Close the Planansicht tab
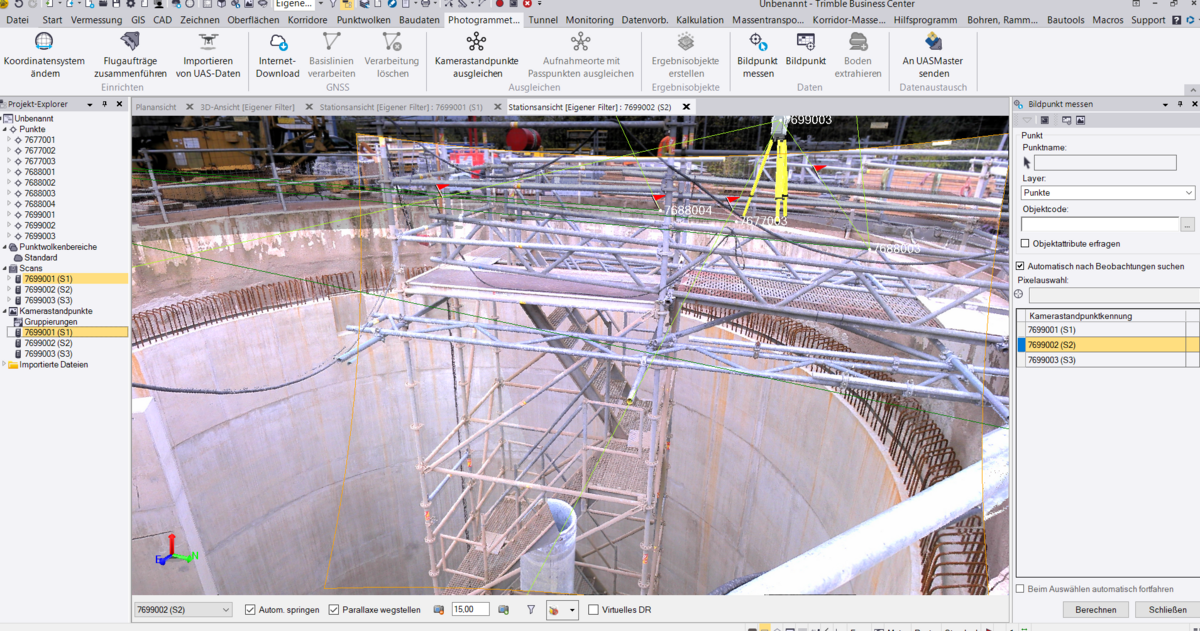This screenshot has height=631, width=1200. click(189, 107)
